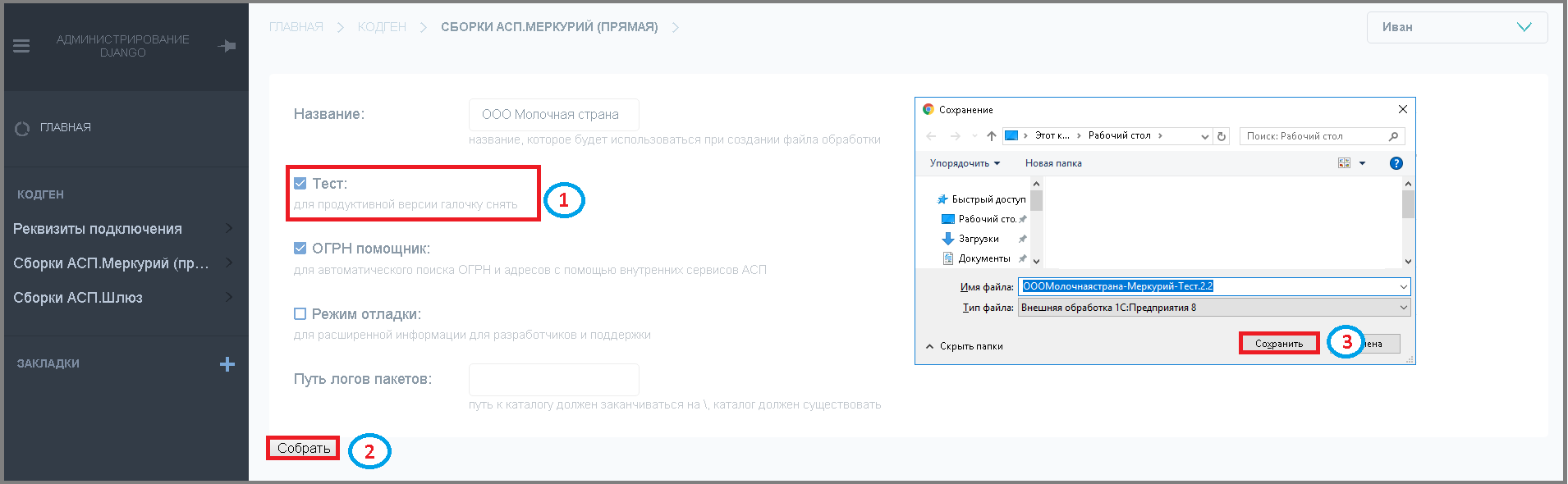Click the Собрать button
Image resolution: width=1568 pixels, height=484 pixels.
point(303,448)
